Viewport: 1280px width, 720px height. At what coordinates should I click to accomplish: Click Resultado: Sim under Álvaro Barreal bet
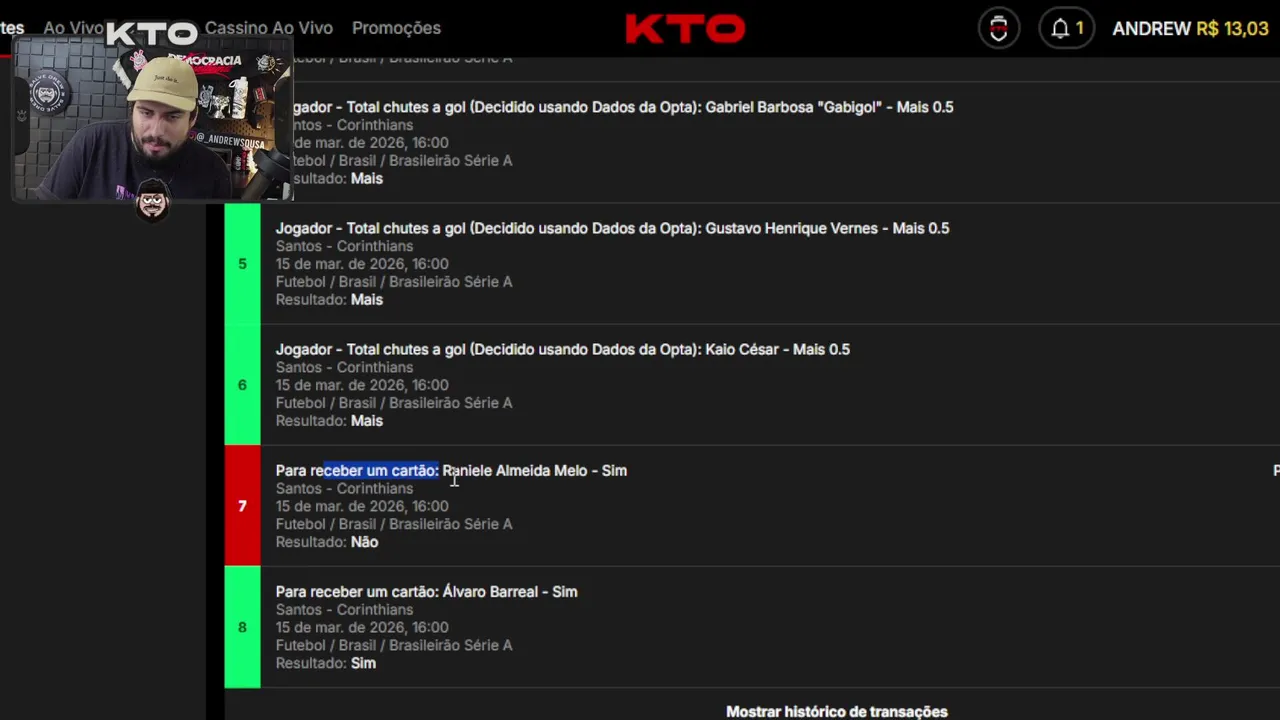point(326,663)
